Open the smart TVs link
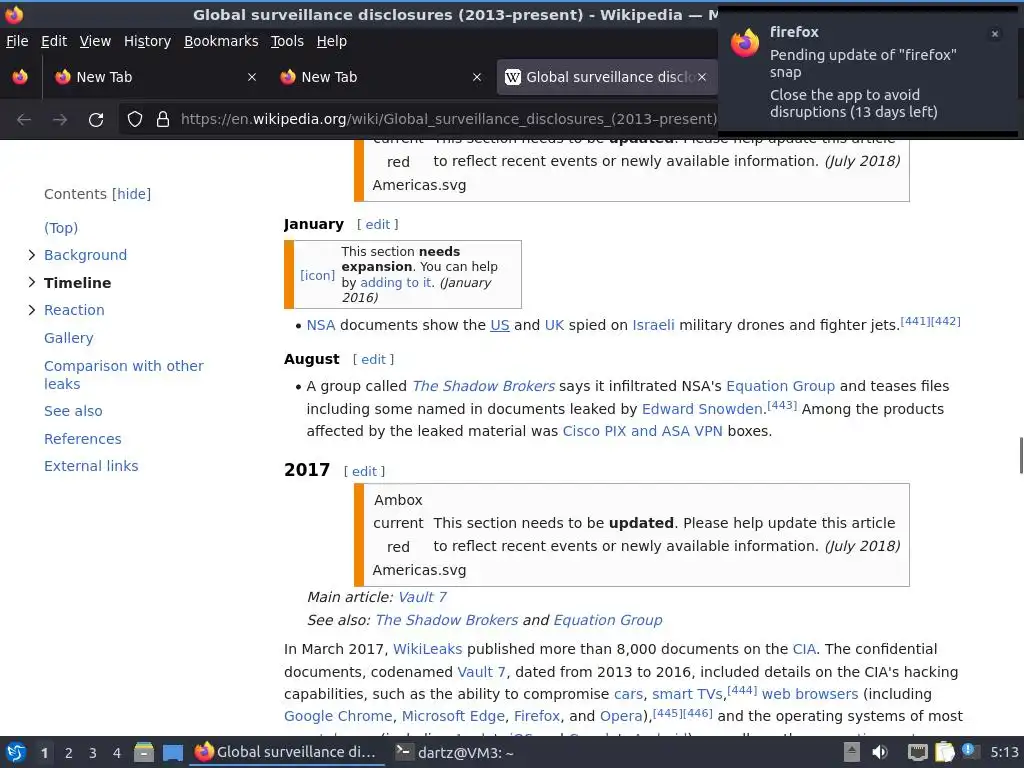Screen dimensions: 1024x768 687,694
